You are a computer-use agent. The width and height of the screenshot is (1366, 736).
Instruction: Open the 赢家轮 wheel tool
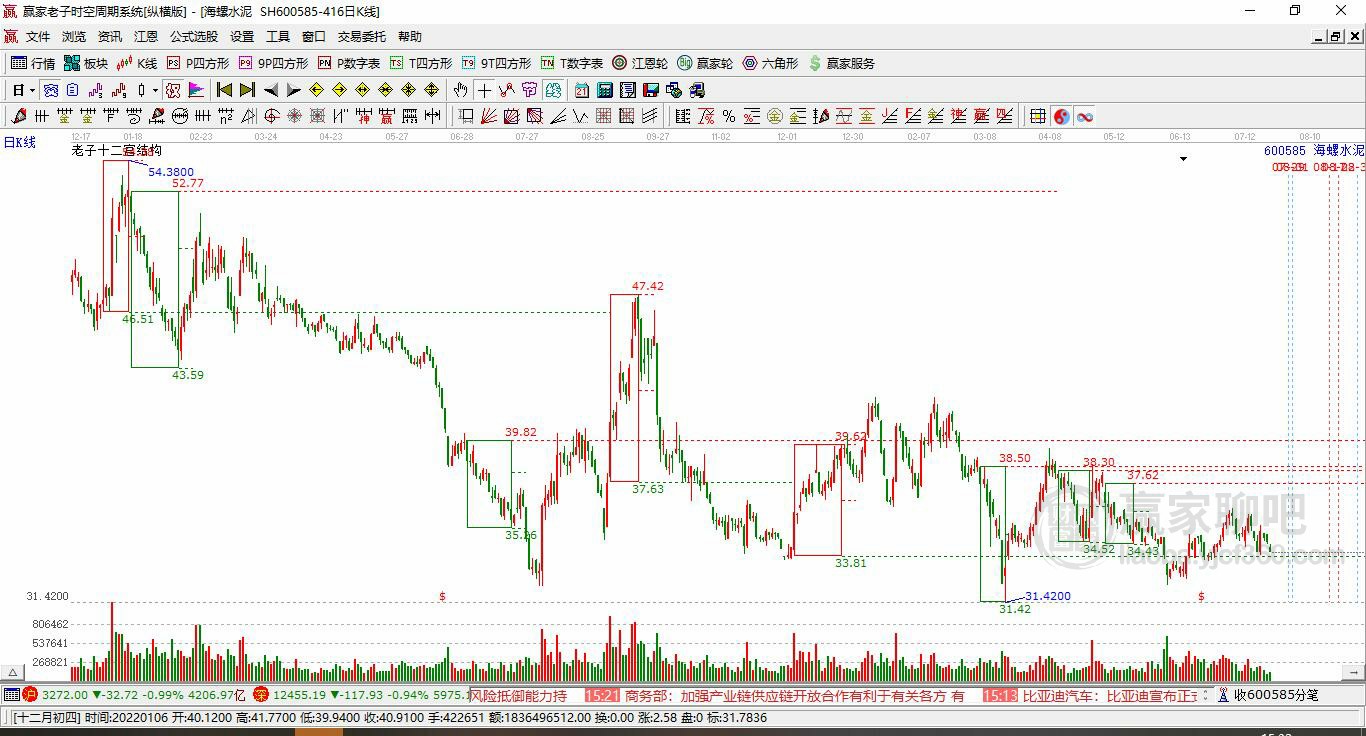point(705,63)
